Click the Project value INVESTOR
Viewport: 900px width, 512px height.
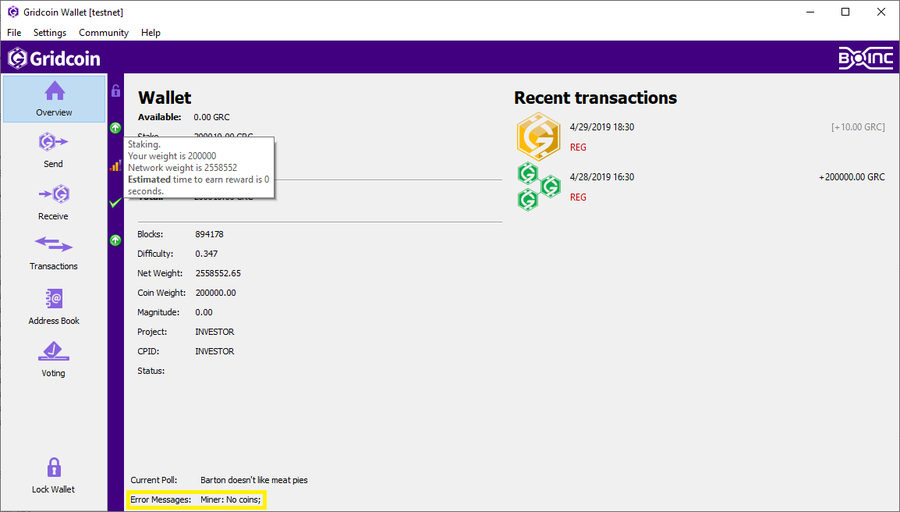pyautogui.click(x=215, y=332)
